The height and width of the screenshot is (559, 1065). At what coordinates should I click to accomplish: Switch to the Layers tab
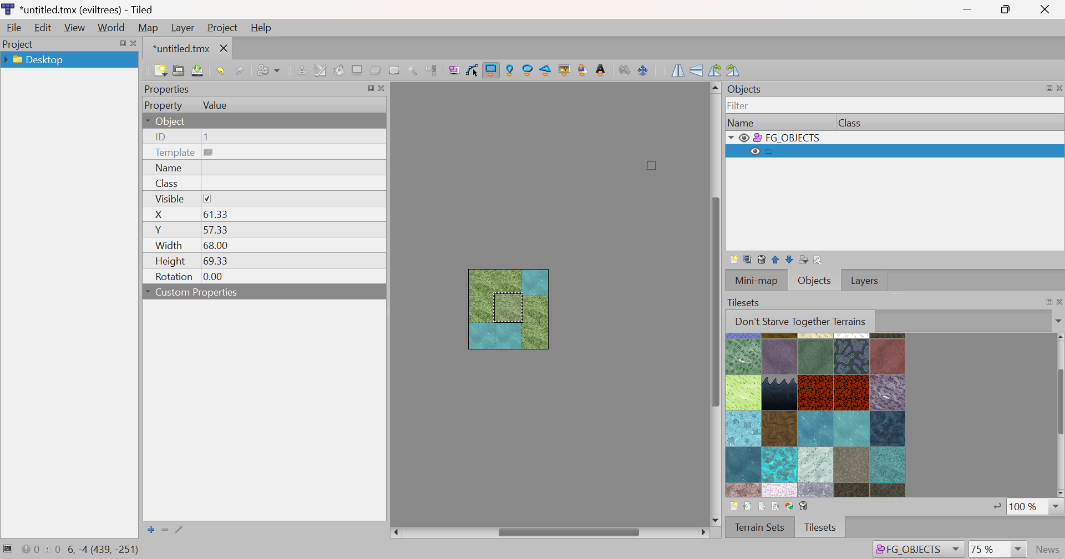[x=864, y=281]
